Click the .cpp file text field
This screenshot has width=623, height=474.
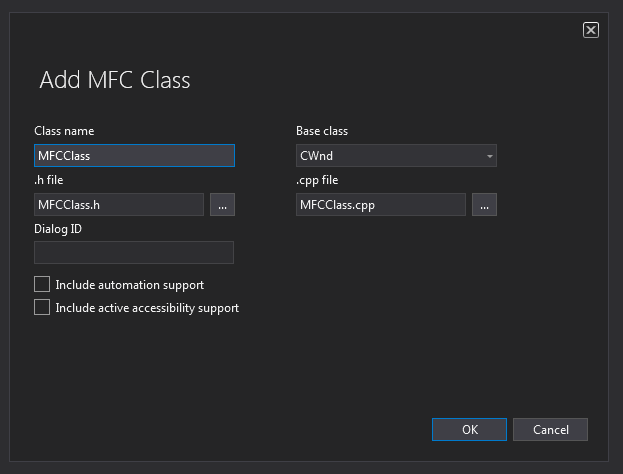(x=381, y=205)
